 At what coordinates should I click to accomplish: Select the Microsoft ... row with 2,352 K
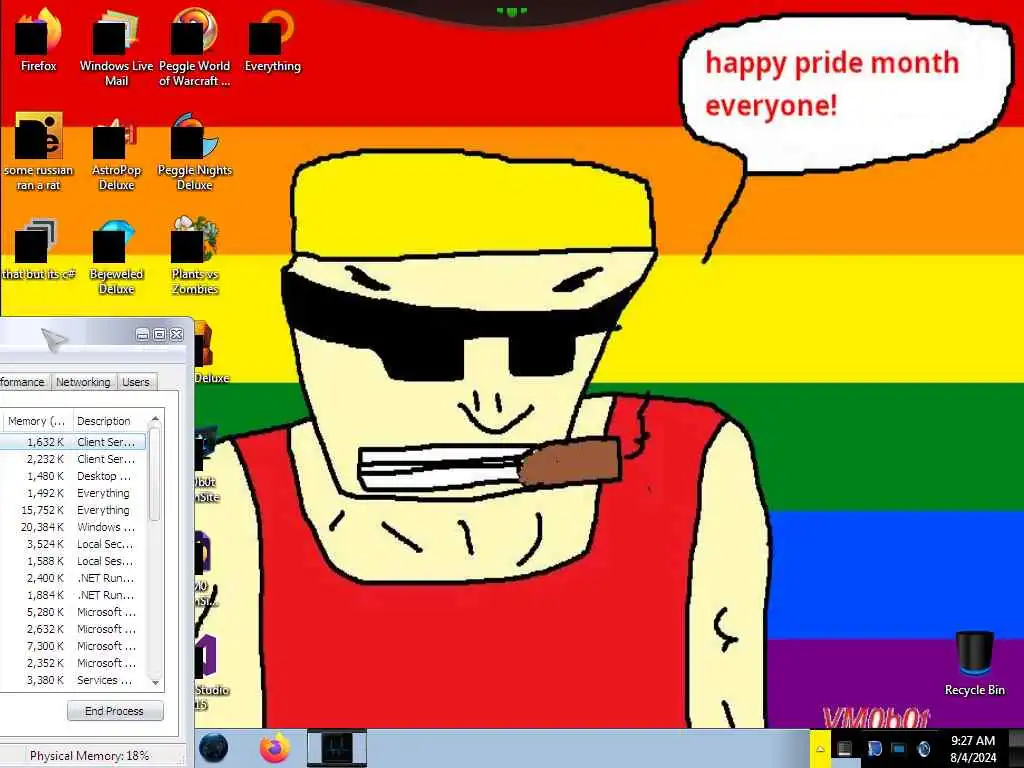[73, 663]
